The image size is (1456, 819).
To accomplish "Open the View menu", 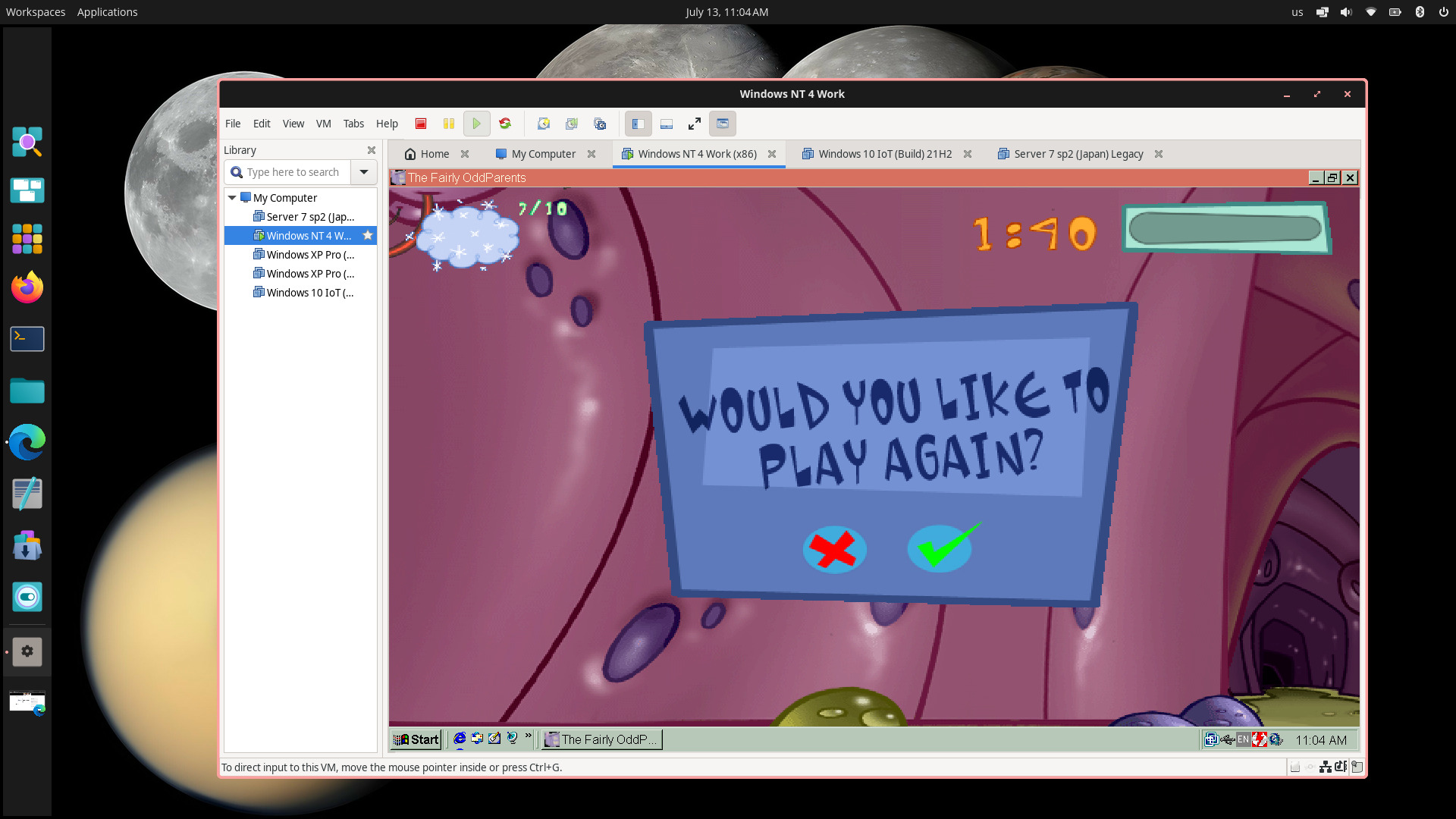I will point(293,124).
